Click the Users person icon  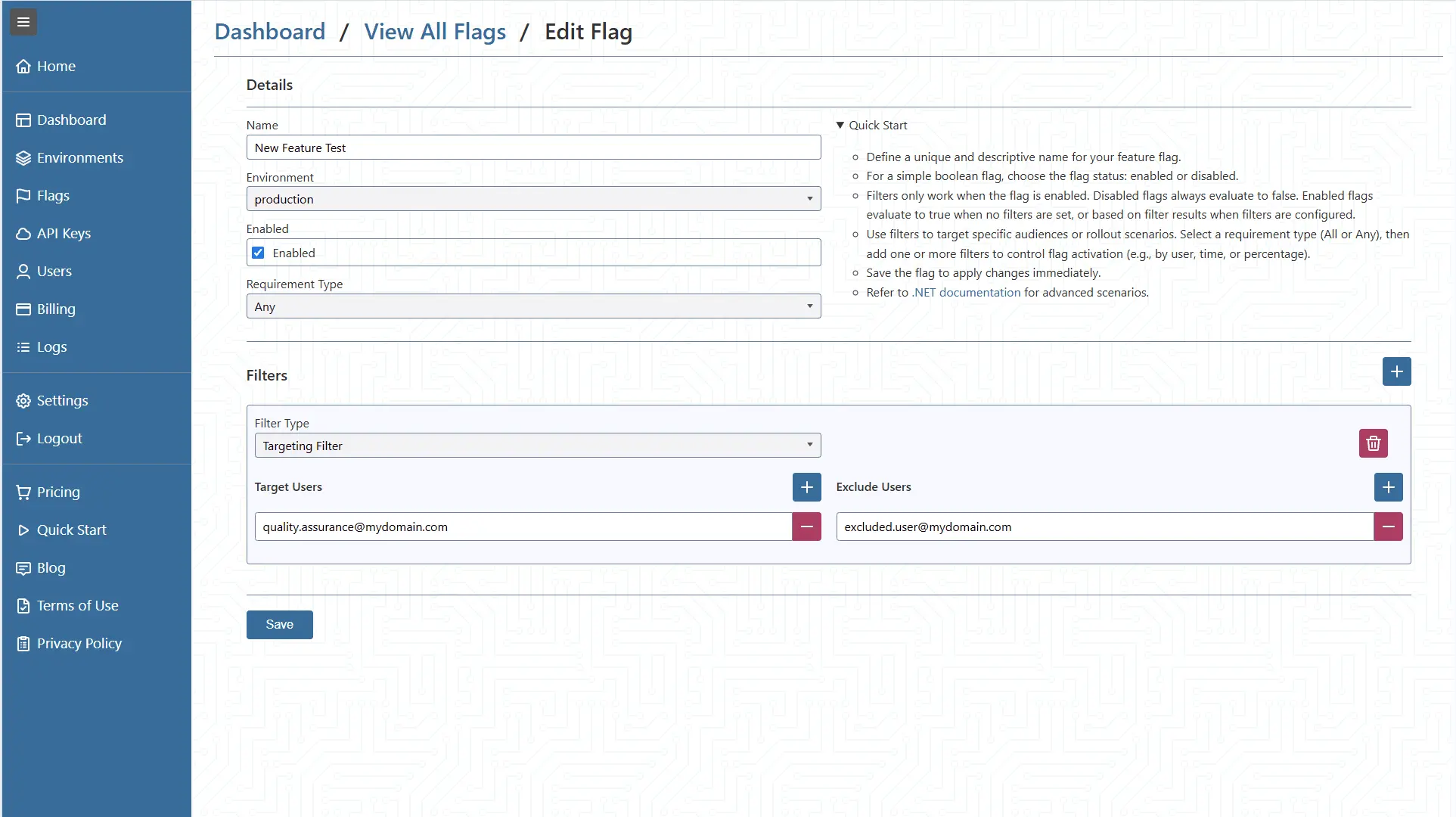click(23, 272)
